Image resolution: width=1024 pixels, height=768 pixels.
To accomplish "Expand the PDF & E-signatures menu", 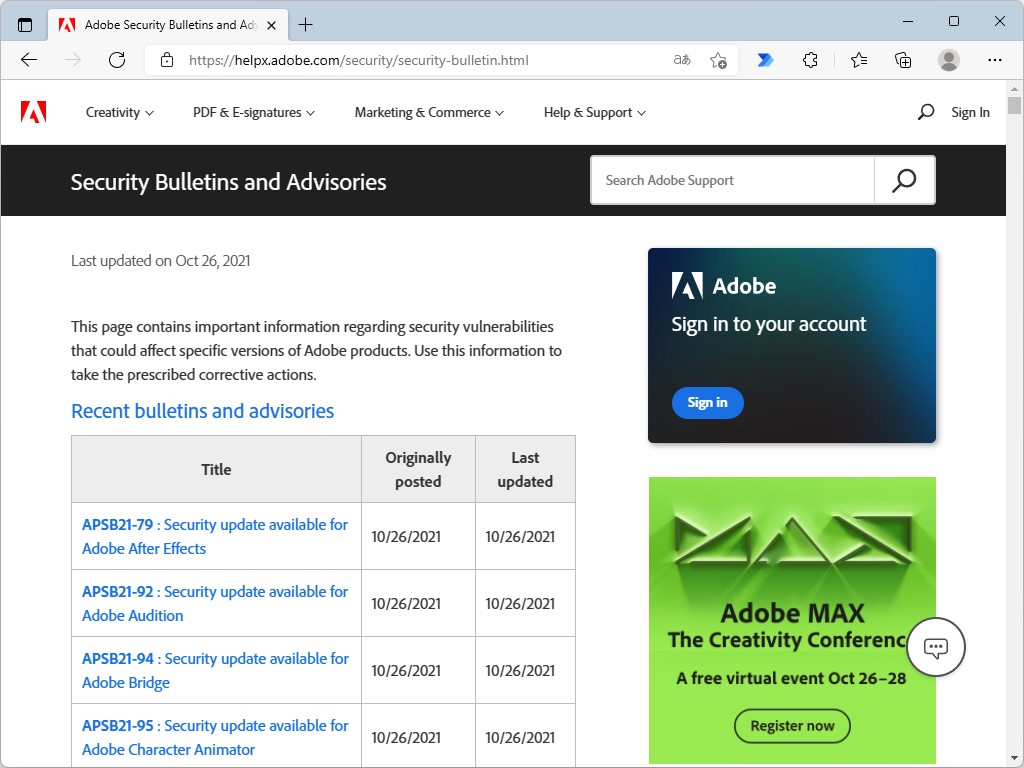I will (x=253, y=112).
